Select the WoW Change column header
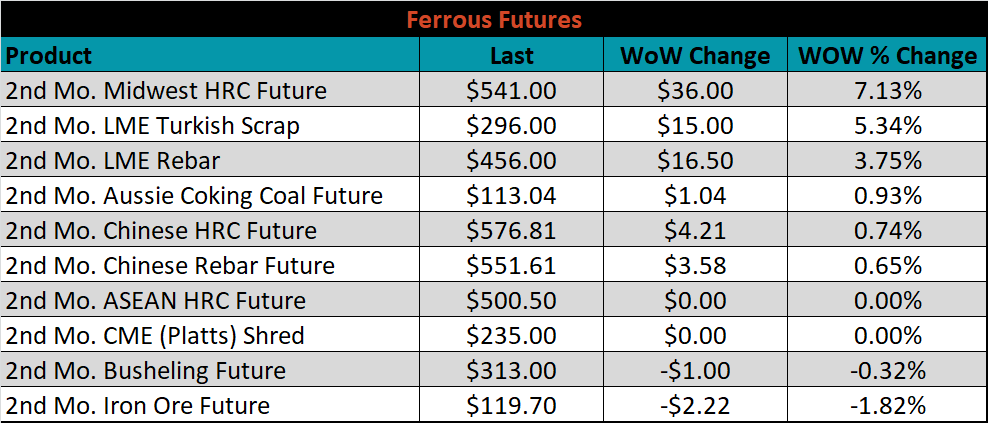The image size is (988, 423). [x=695, y=55]
